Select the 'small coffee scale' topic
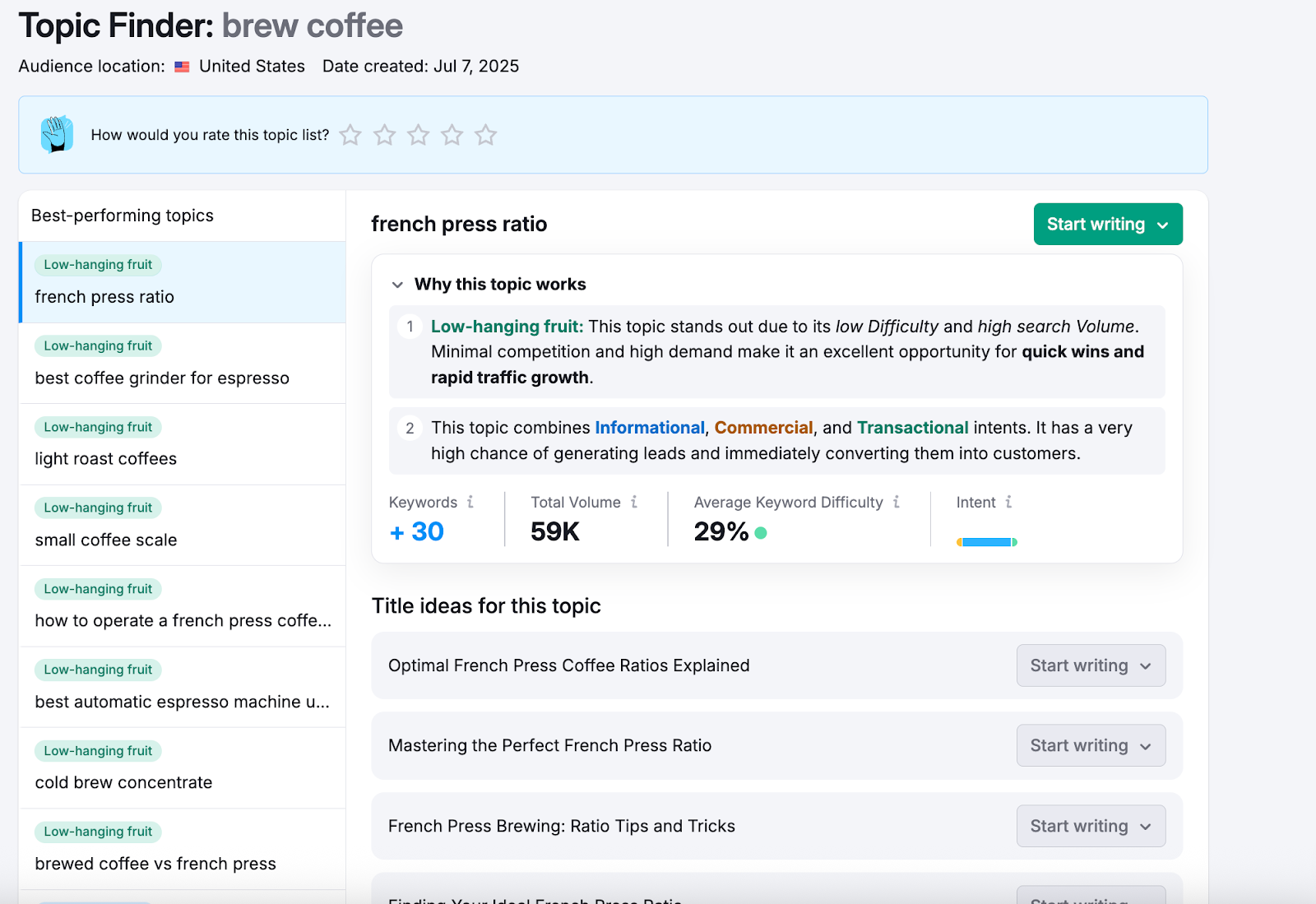Screen dimensions: 1316x904 click(106, 540)
